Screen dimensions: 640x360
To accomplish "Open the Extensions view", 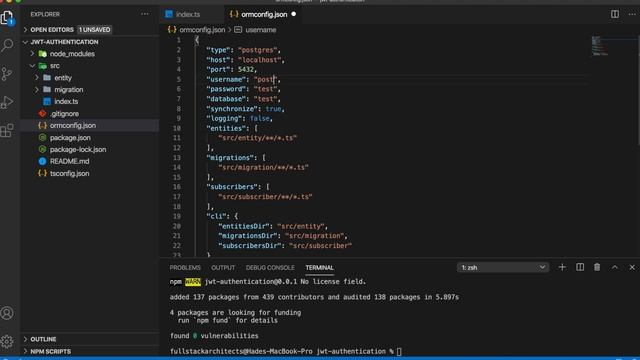I will point(7,131).
